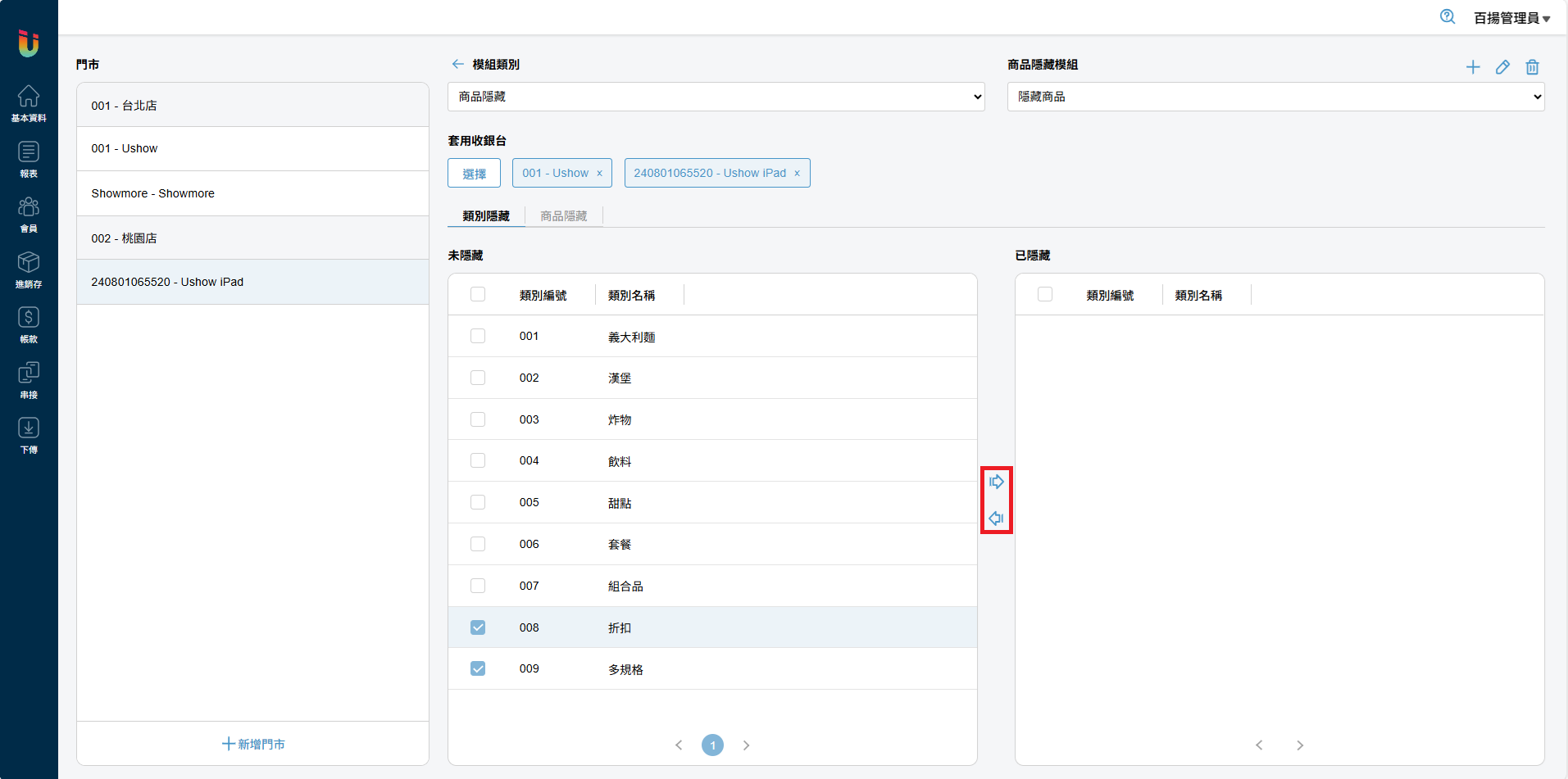Switch to the 商品隱藏 tab

pos(564,216)
